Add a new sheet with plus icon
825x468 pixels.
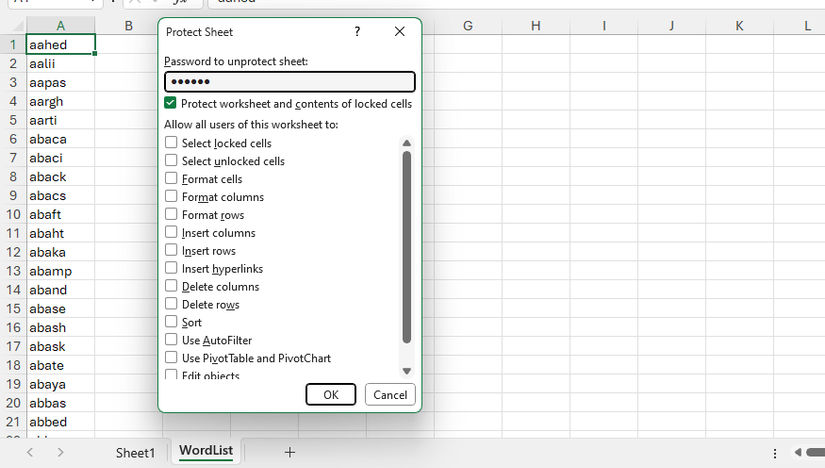pos(289,452)
